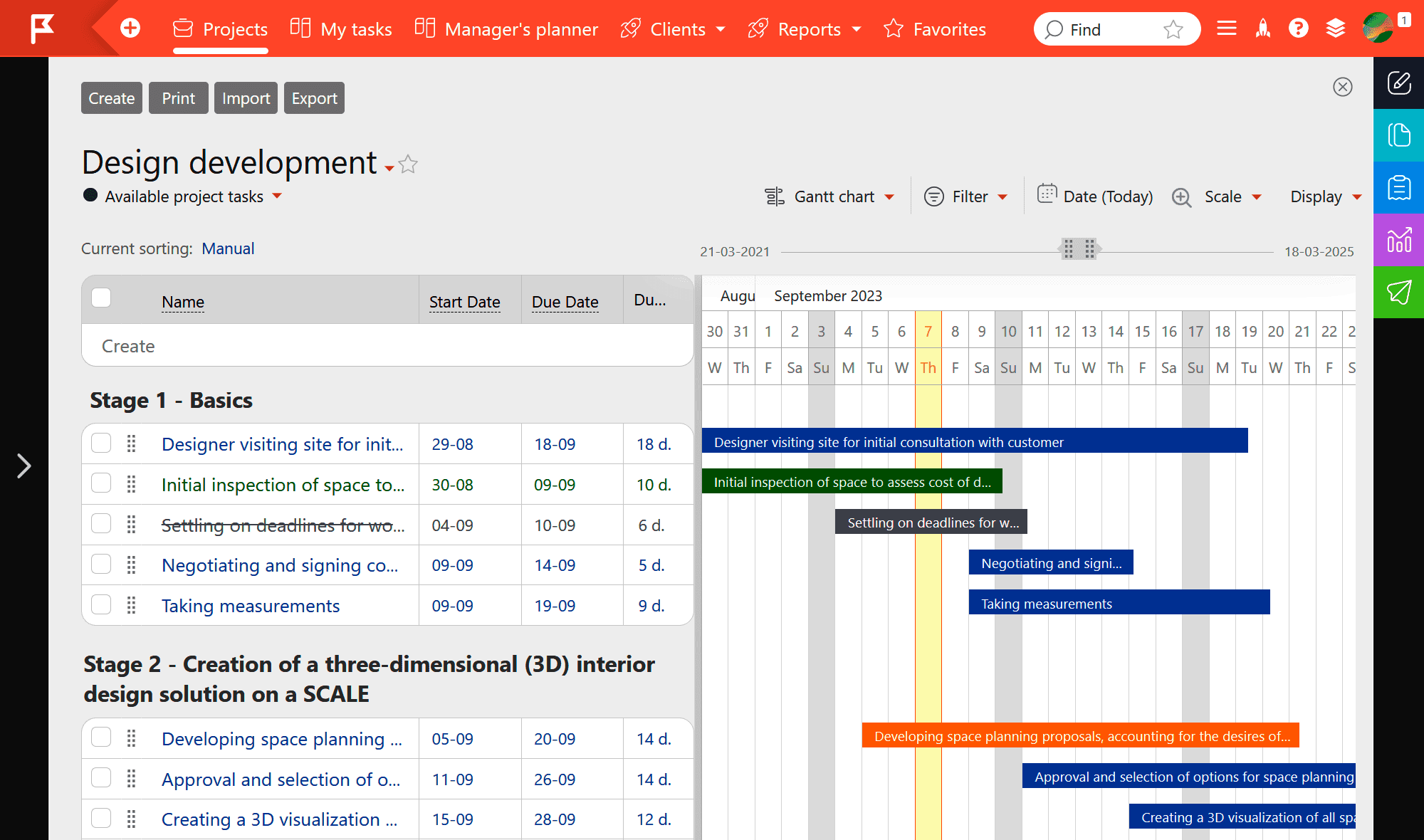Screen dimensions: 1424x840
Task: Click the Export button
Action: (314, 98)
